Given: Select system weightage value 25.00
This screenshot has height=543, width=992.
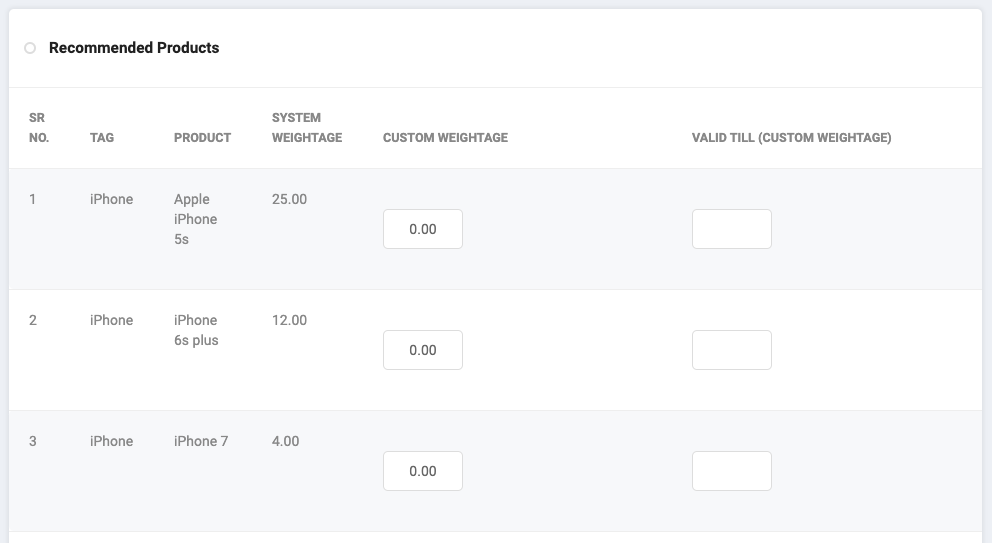Looking at the screenshot, I should (x=289, y=199).
